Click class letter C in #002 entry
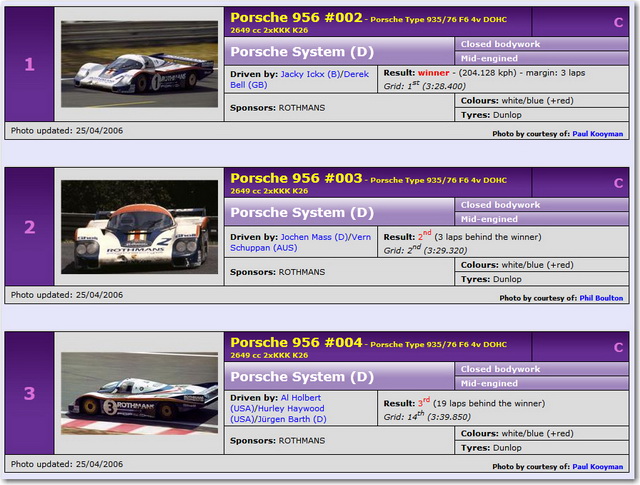This screenshot has width=640, height=485. tap(618, 22)
